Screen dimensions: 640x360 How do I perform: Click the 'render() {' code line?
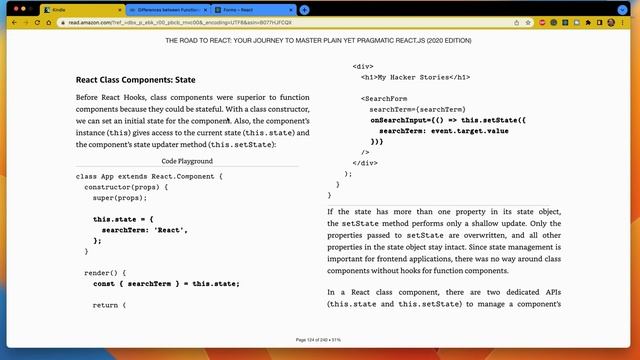pos(105,273)
